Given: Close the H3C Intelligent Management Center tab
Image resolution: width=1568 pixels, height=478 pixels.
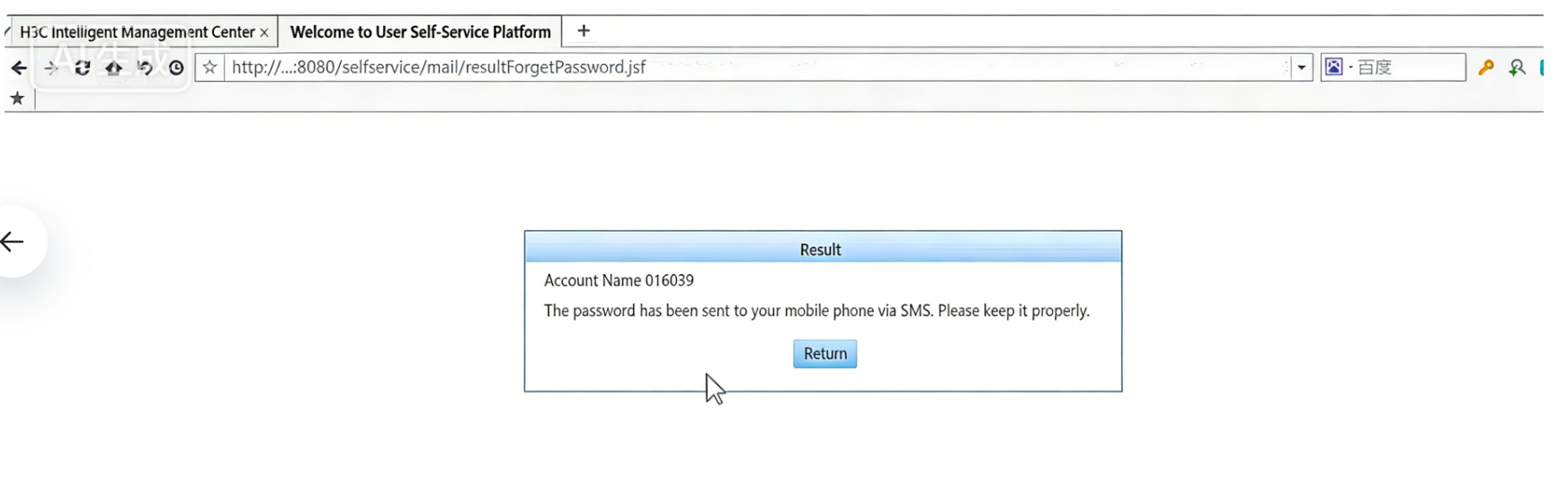Looking at the screenshot, I should point(264,32).
